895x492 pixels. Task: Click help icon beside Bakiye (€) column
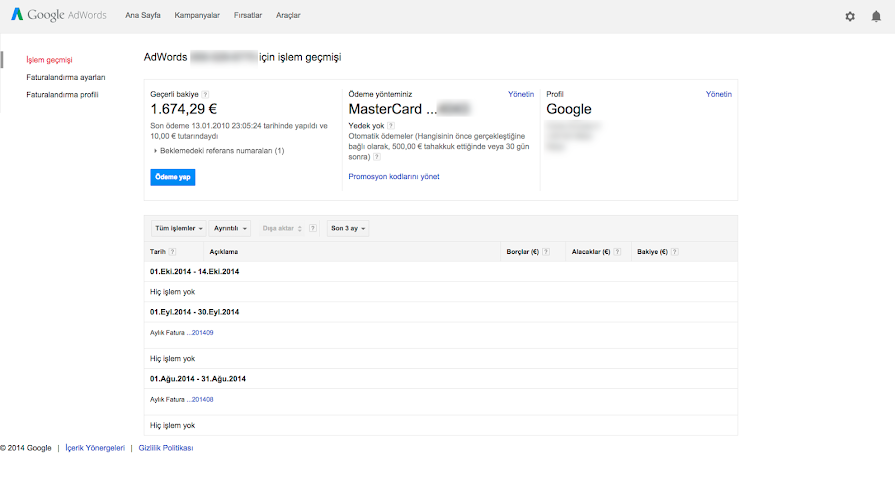(677, 252)
